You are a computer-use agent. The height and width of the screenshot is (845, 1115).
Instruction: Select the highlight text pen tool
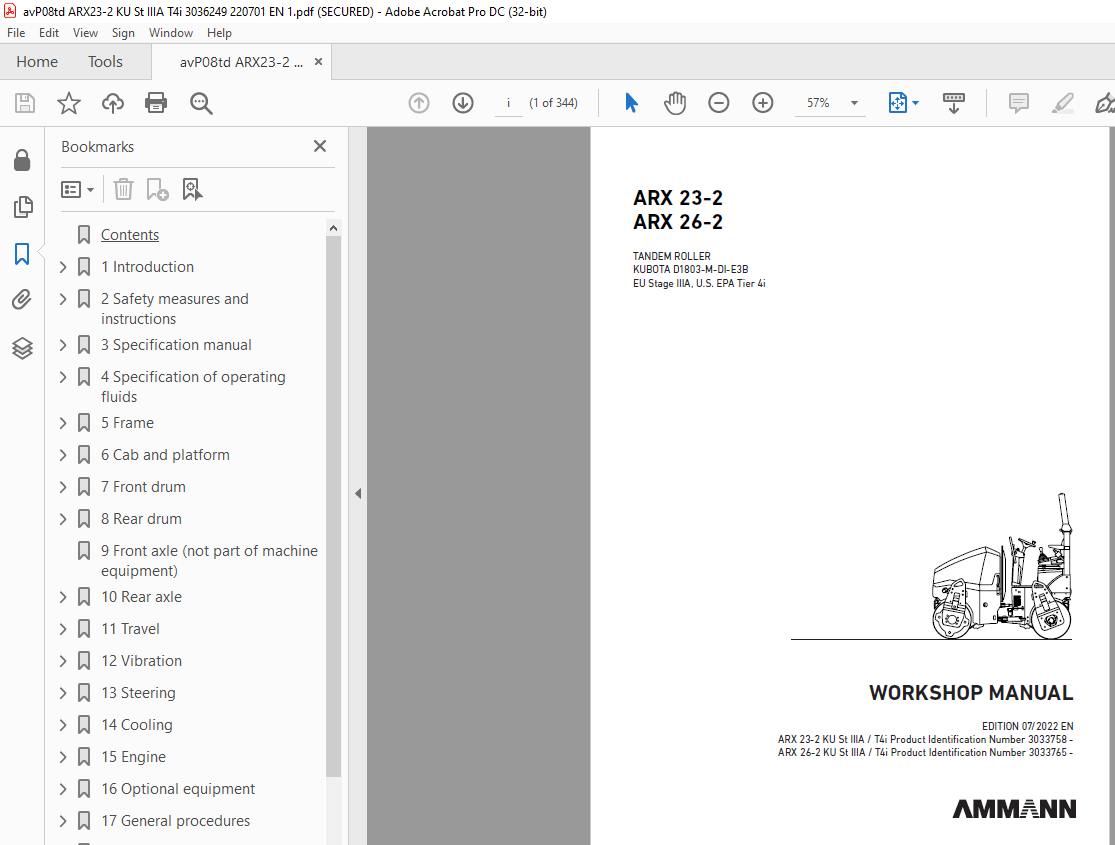point(1062,103)
